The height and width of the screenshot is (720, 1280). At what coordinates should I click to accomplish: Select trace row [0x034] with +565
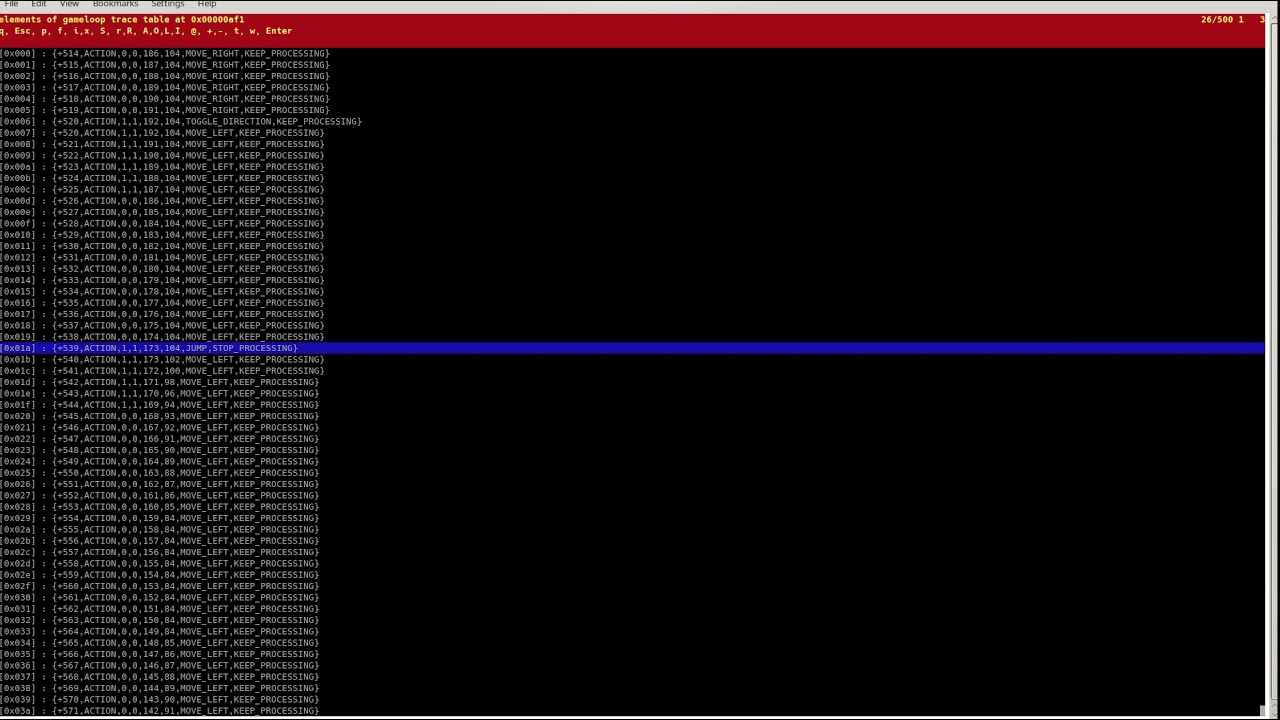click(160, 643)
